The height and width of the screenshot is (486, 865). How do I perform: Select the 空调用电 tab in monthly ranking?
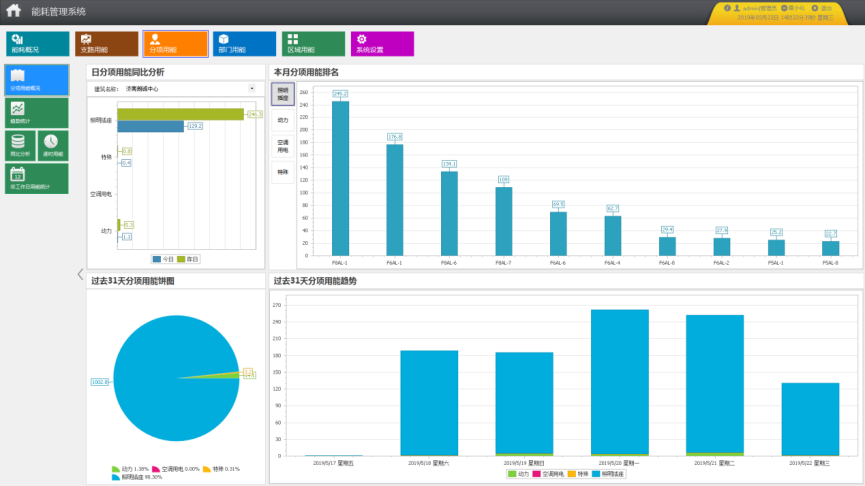282,146
